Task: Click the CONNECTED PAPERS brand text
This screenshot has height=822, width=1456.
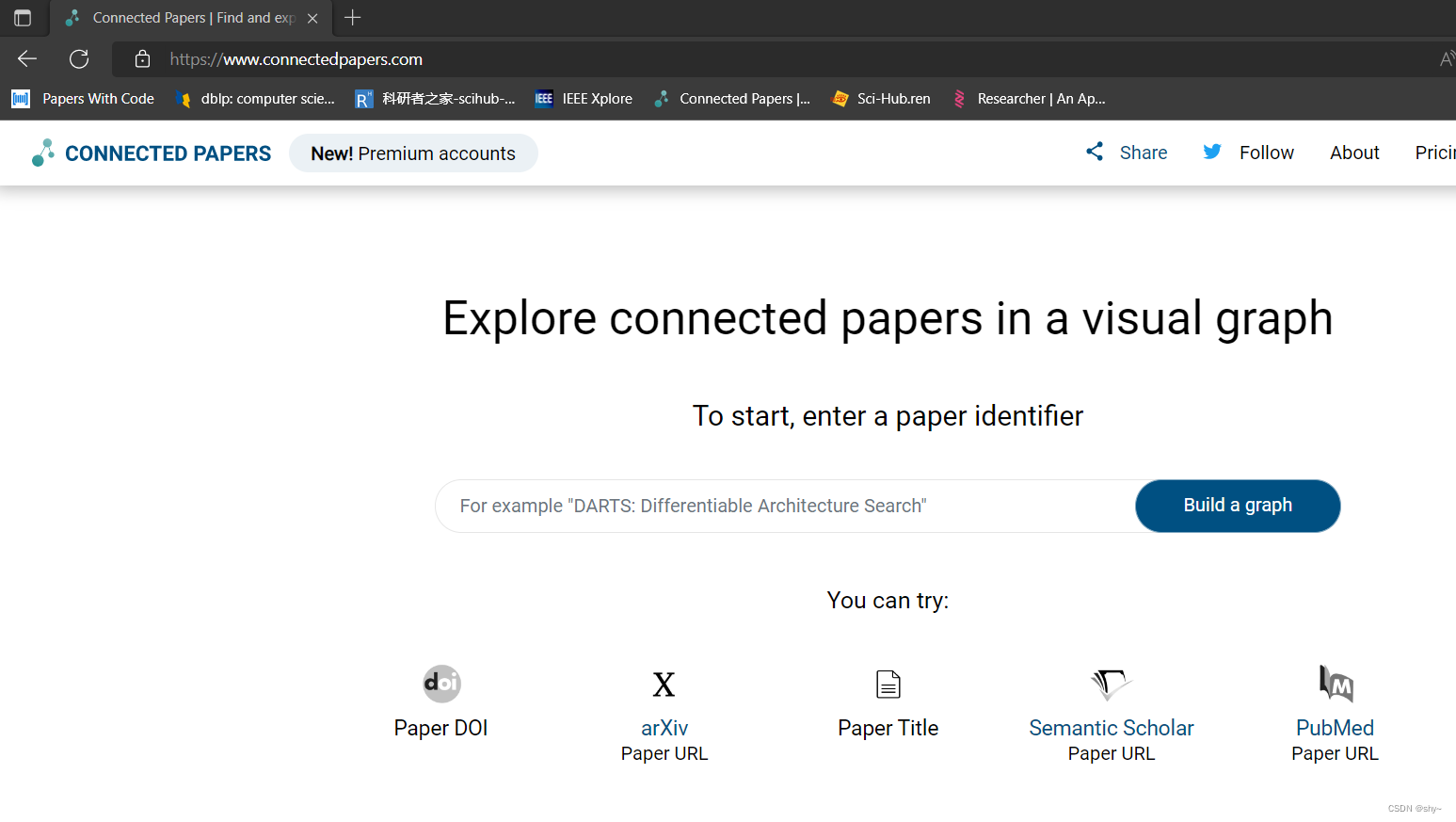Action: click(168, 153)
